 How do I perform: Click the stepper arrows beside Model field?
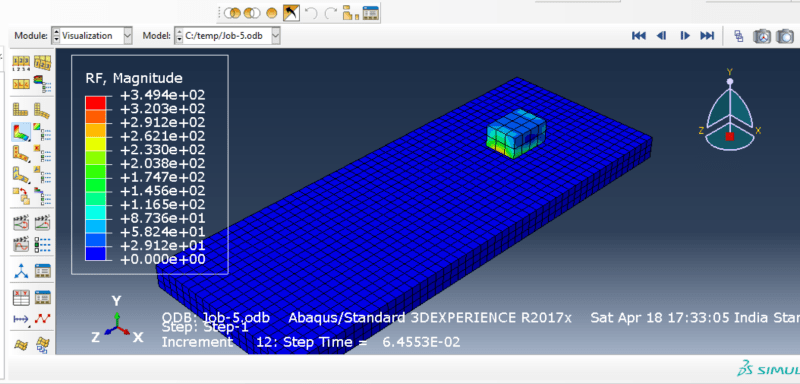click(x=179, y=36)
